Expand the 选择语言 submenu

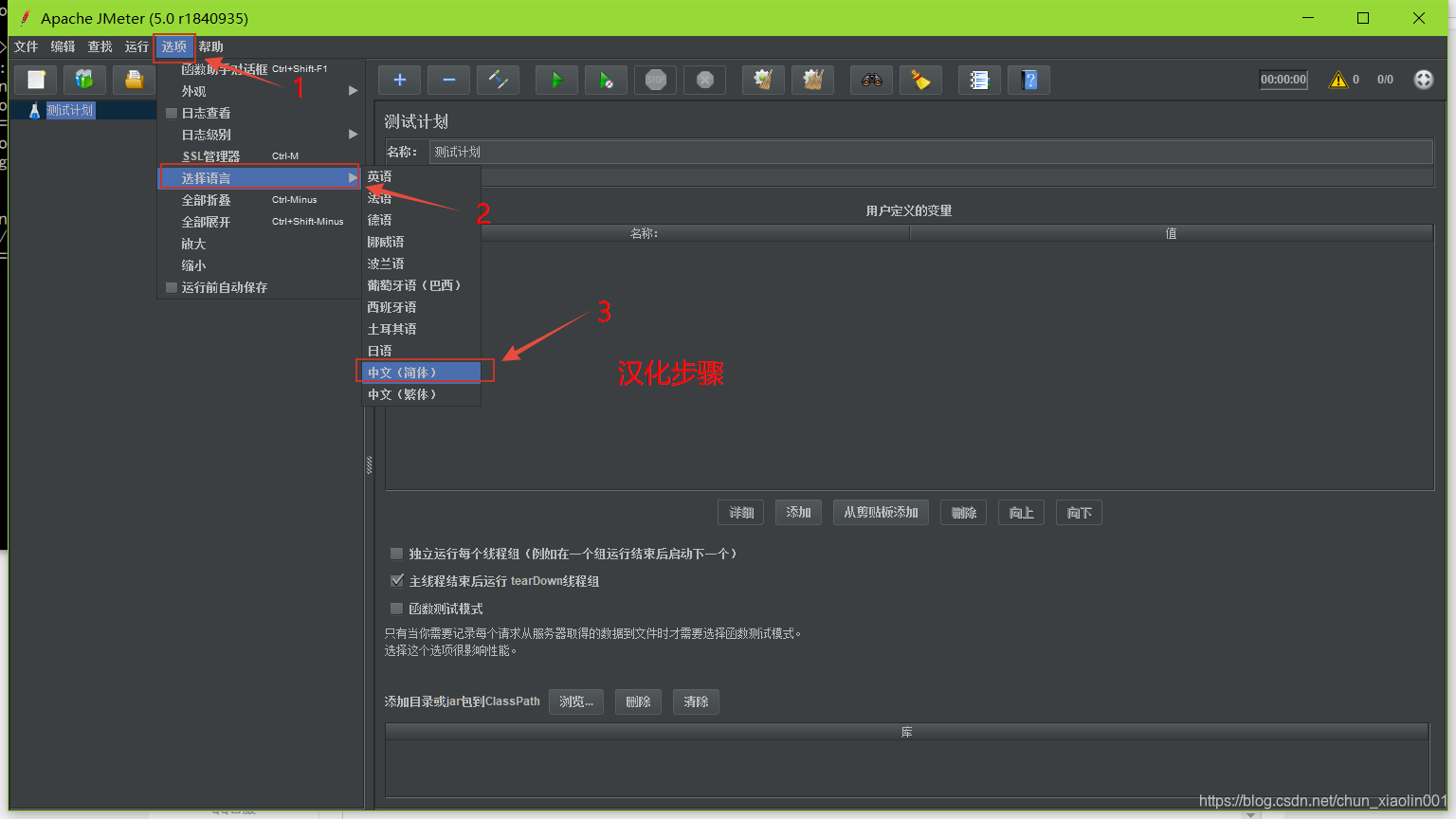click(x=259, y=178)
